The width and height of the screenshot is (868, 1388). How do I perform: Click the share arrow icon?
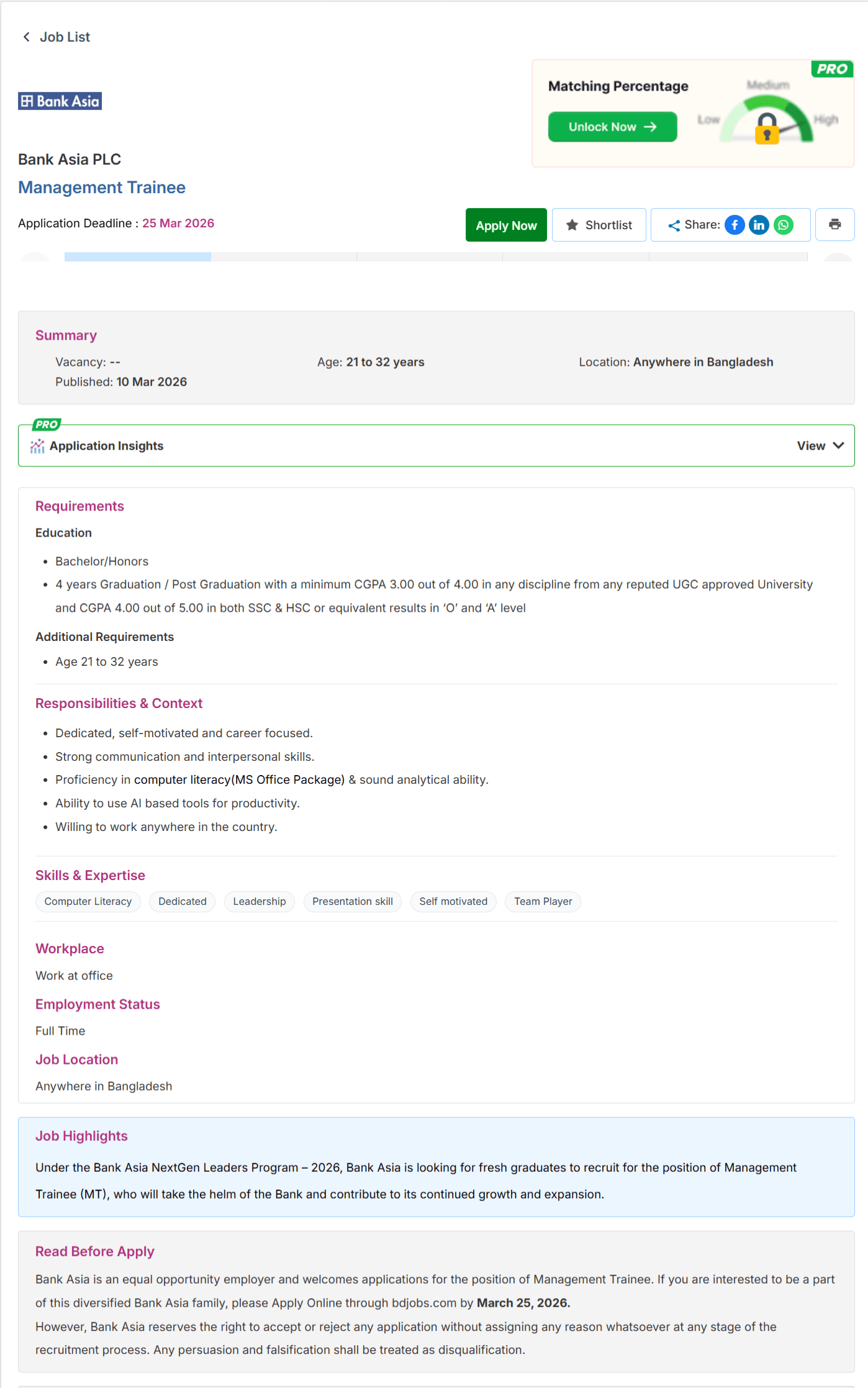674,225
